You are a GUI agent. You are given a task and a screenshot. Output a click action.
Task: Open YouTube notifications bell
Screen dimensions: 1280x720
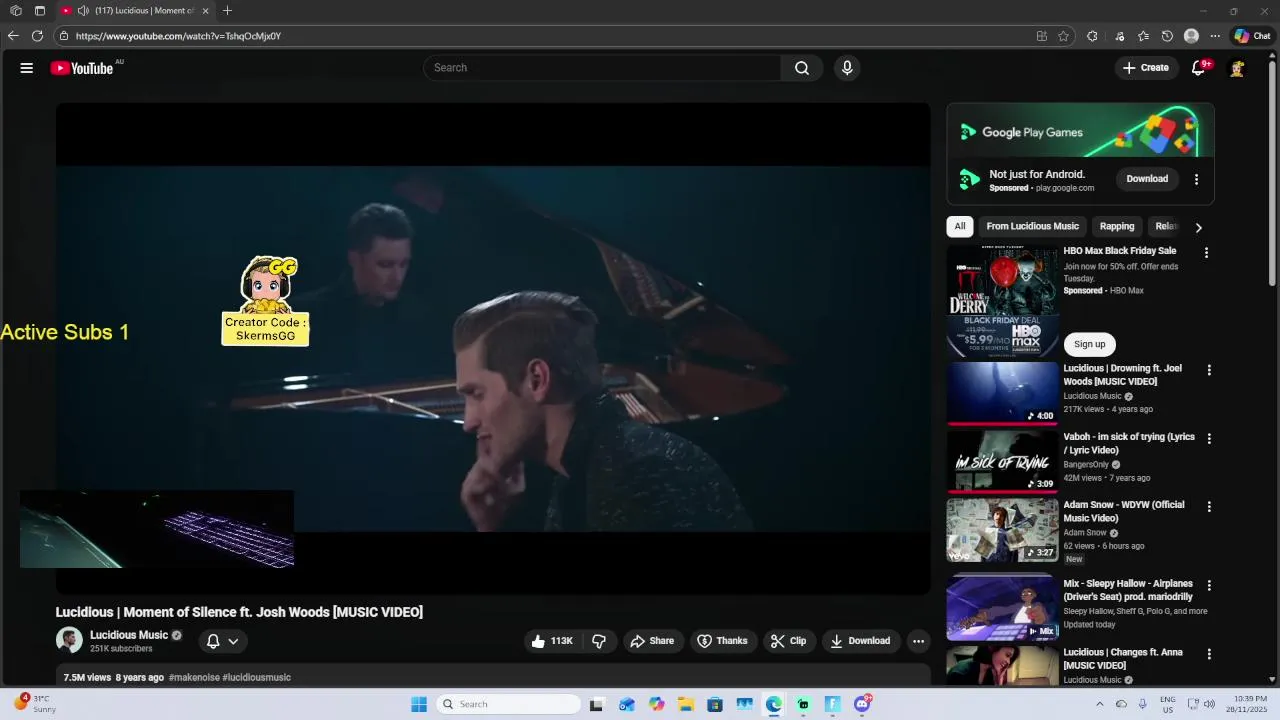pos(1198,68)
